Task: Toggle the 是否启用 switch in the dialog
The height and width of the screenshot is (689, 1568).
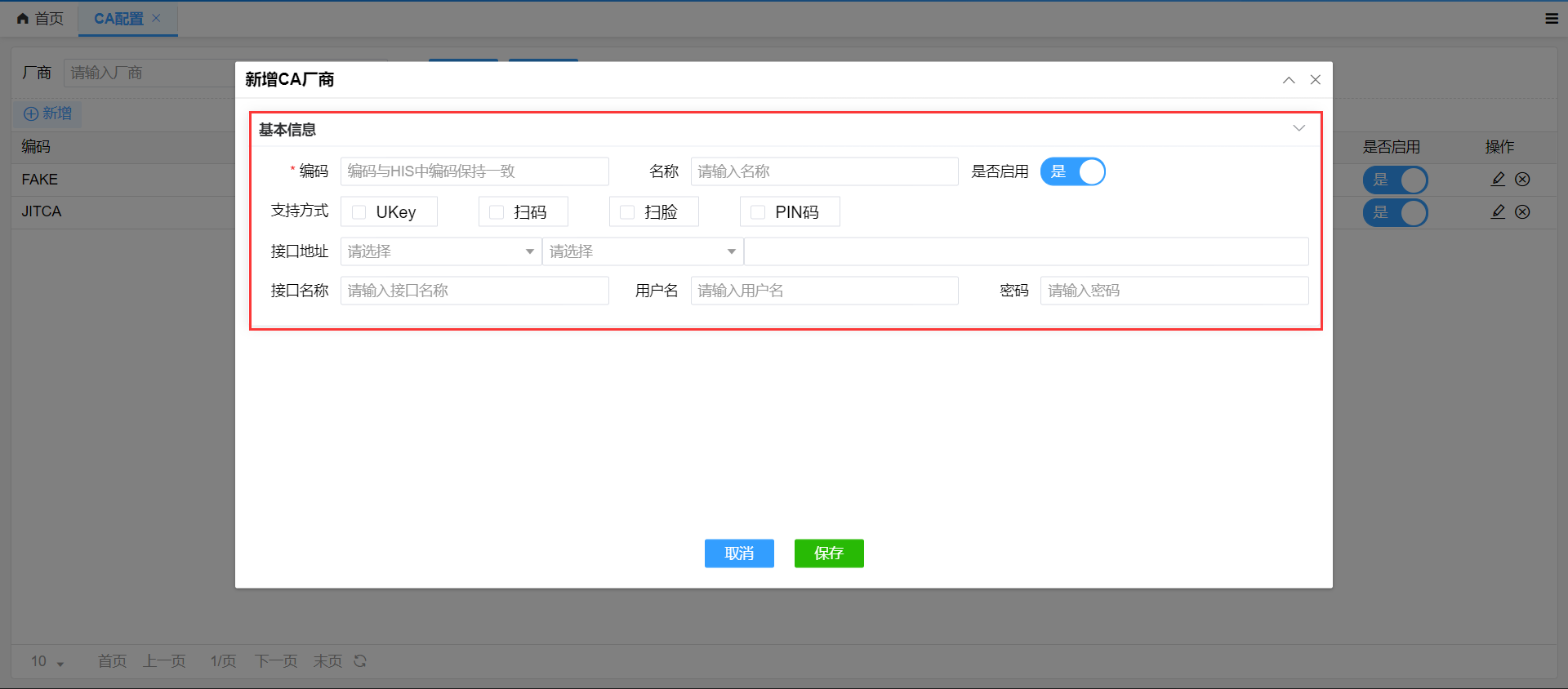Action: click(1072, 171)
